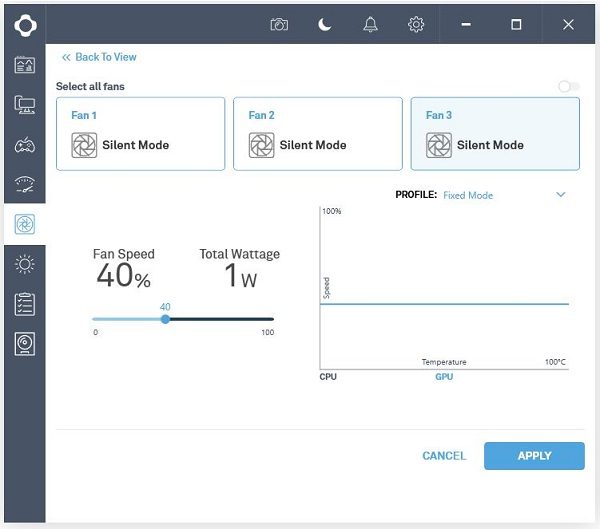Click the fan speed slider handle

tap(165, 319)
